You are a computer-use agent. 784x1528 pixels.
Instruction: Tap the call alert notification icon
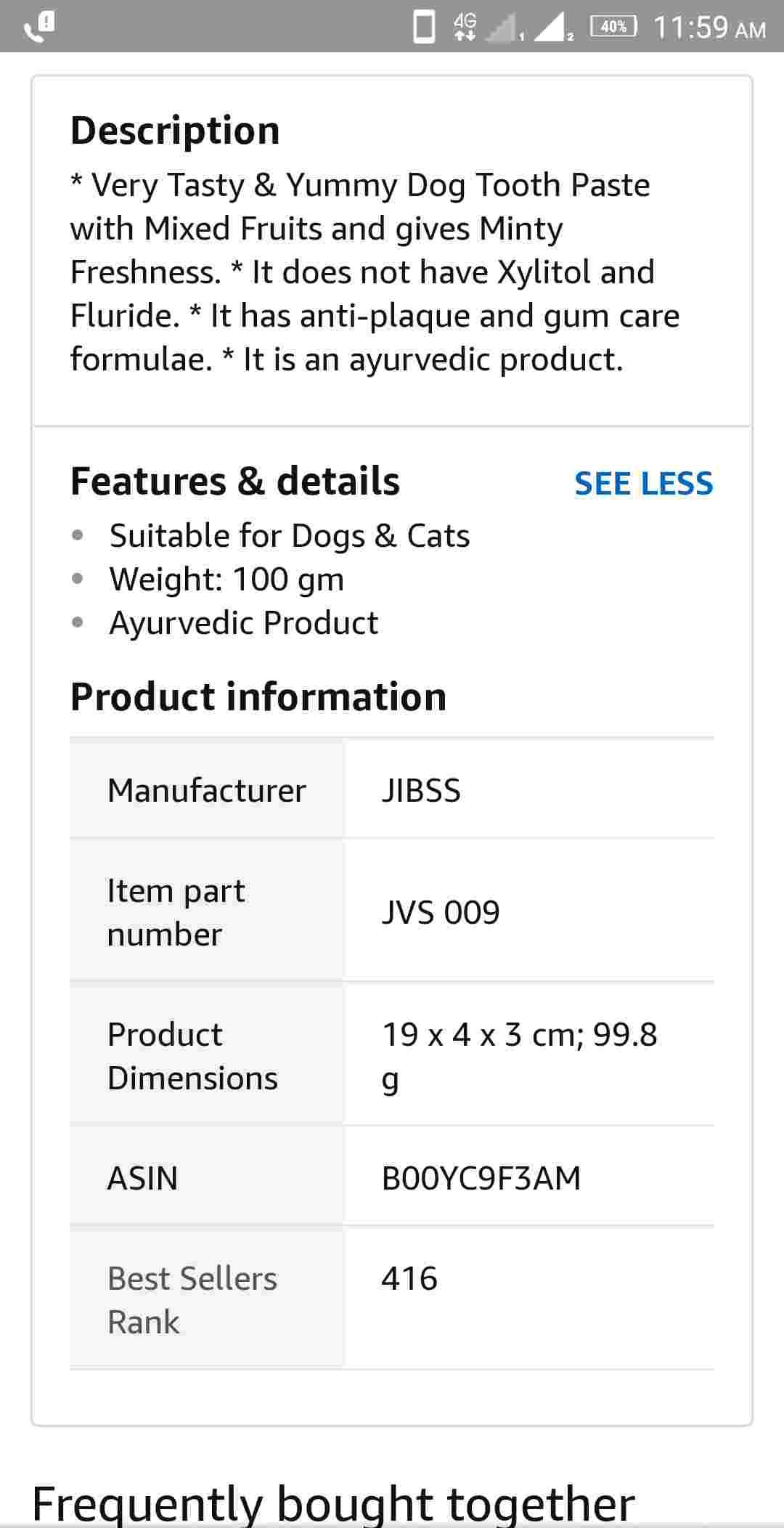click(x=40, y=26)
